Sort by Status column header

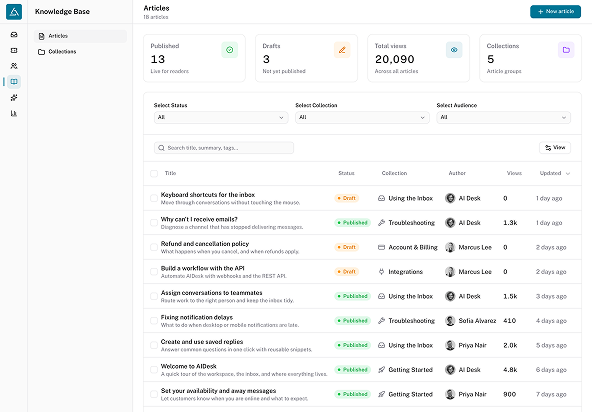click(x=346, y=173)
